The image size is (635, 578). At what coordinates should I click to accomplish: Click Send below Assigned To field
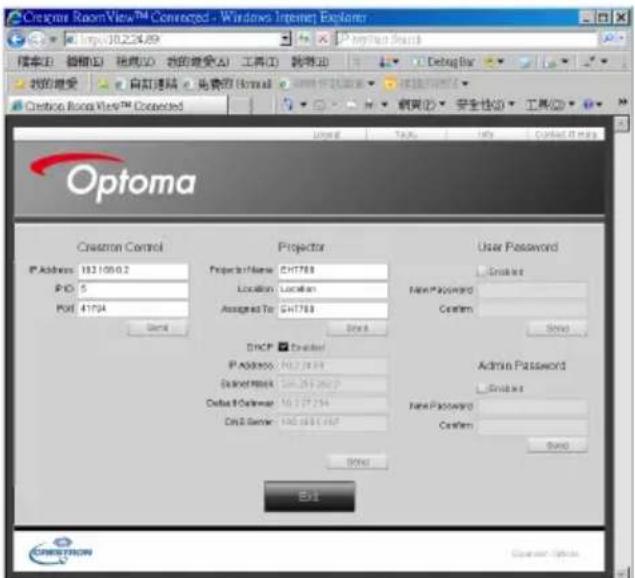point(357,328)
